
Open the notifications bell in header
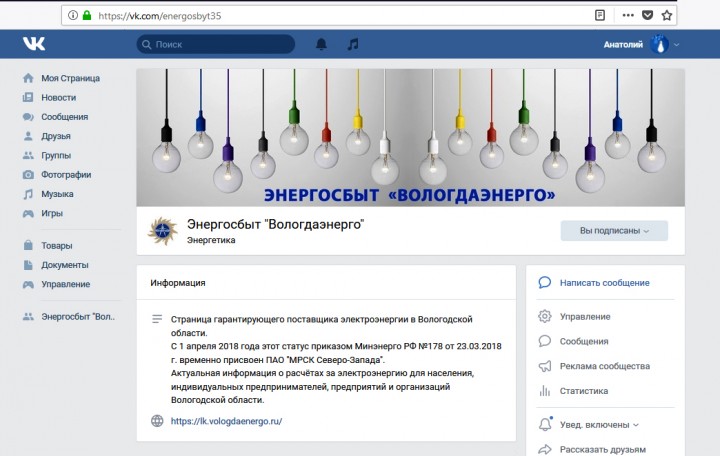321,44
